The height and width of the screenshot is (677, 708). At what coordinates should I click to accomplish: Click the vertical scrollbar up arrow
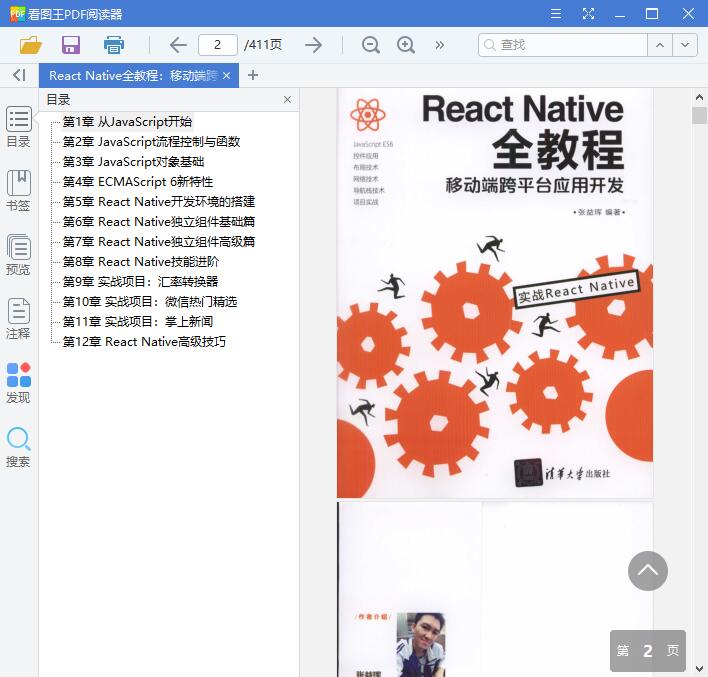tap(699, 97)
